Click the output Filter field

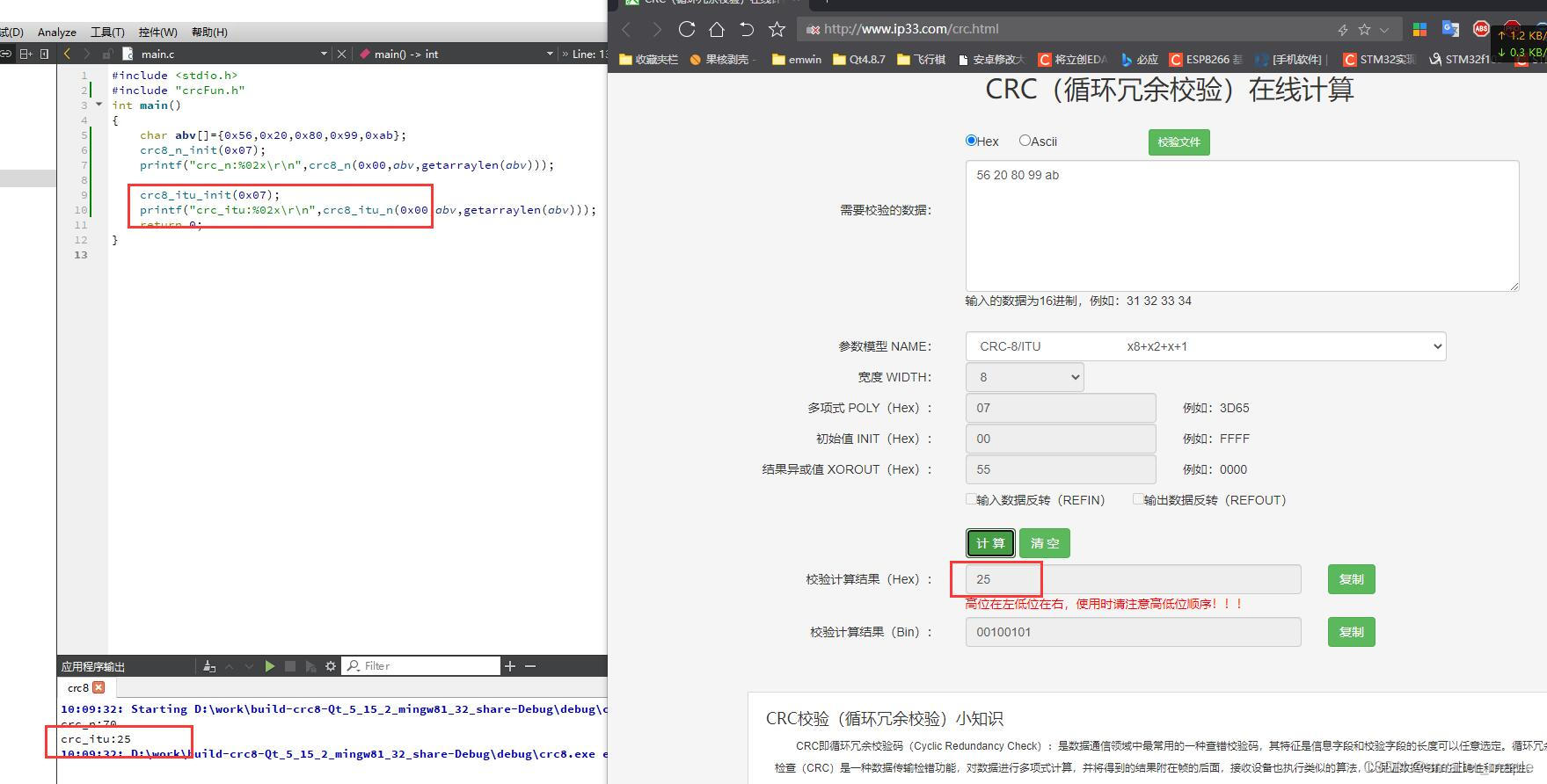pos(421,666)
